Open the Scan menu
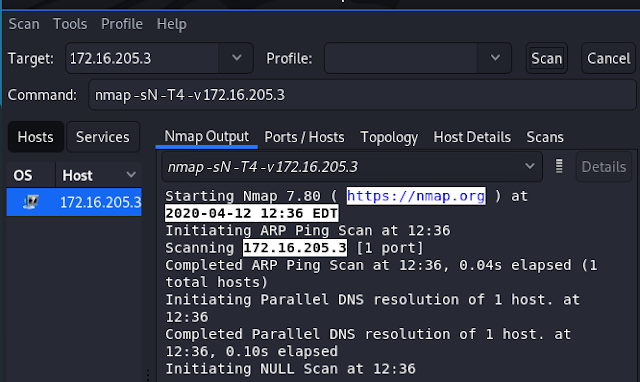The width and height of the screenshot is (640, 382). coord(24,24)
